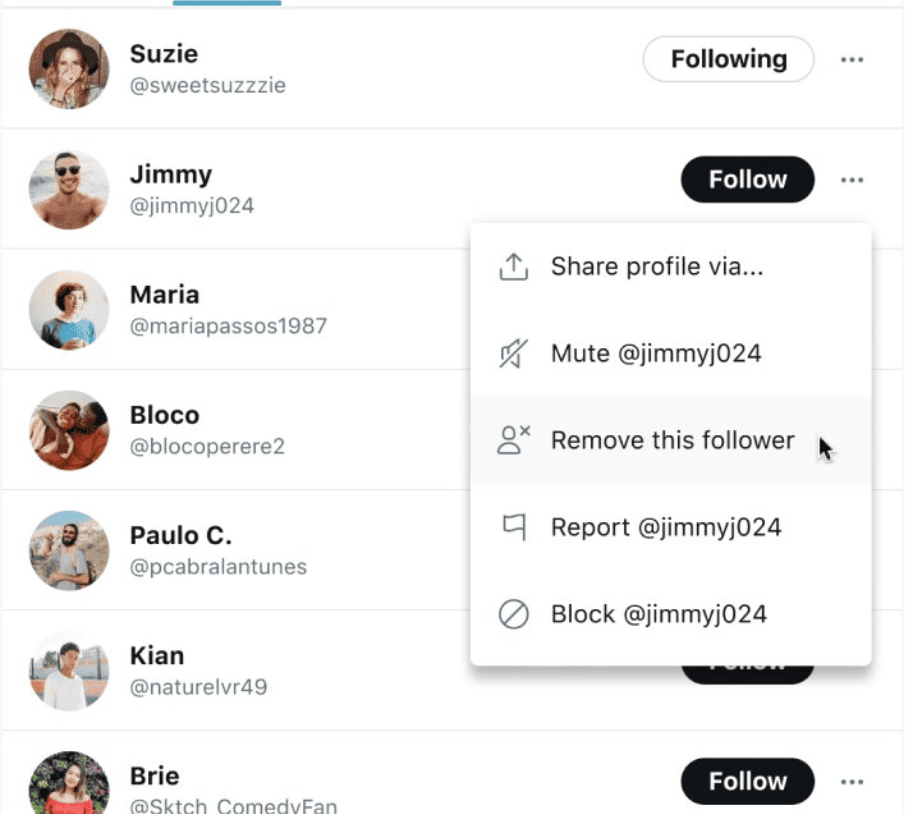Choose Share profile via... from menu

657,267
